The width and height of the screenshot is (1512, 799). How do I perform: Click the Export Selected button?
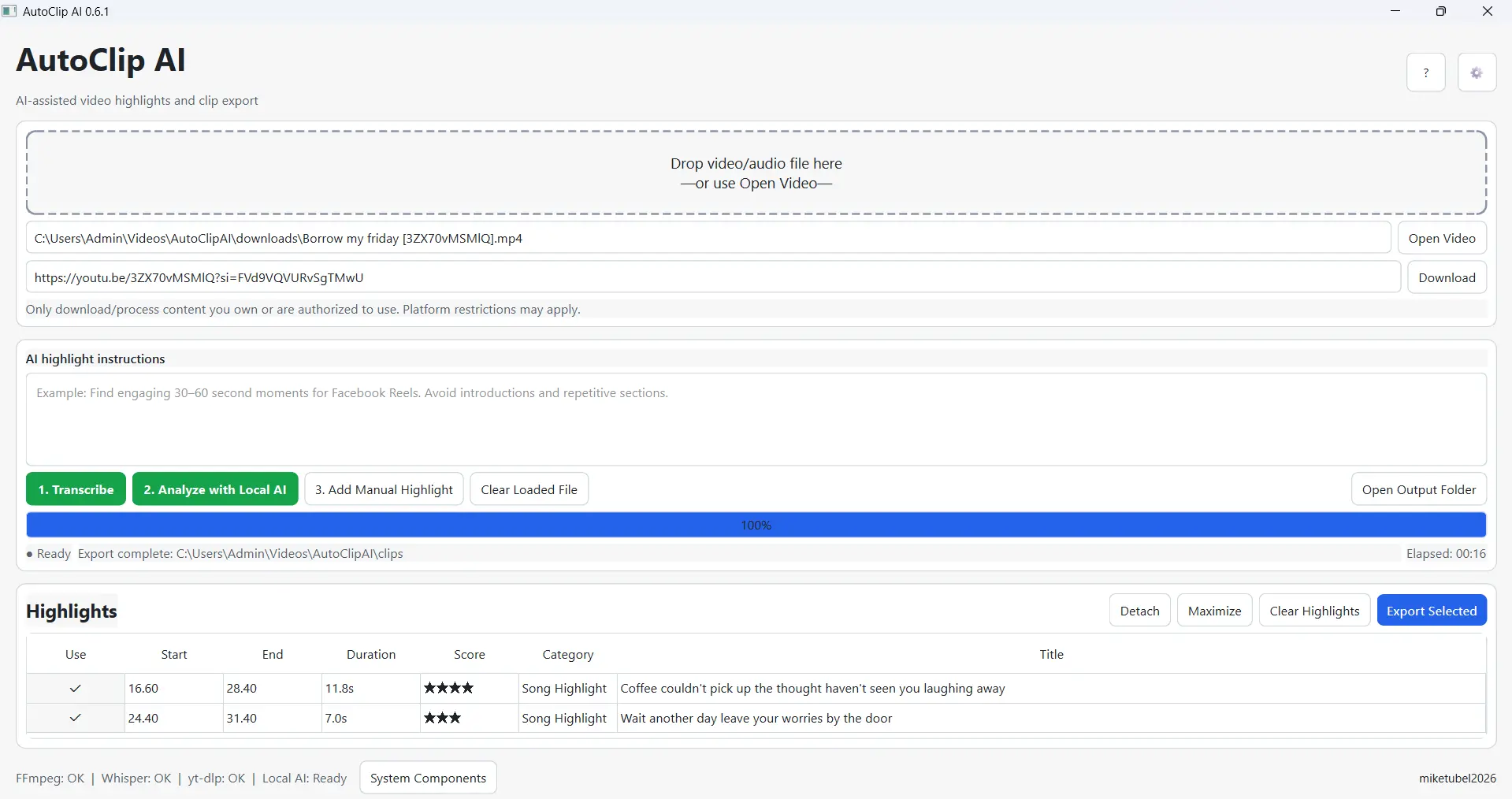pyautogui.click(x=1432, y=611)
